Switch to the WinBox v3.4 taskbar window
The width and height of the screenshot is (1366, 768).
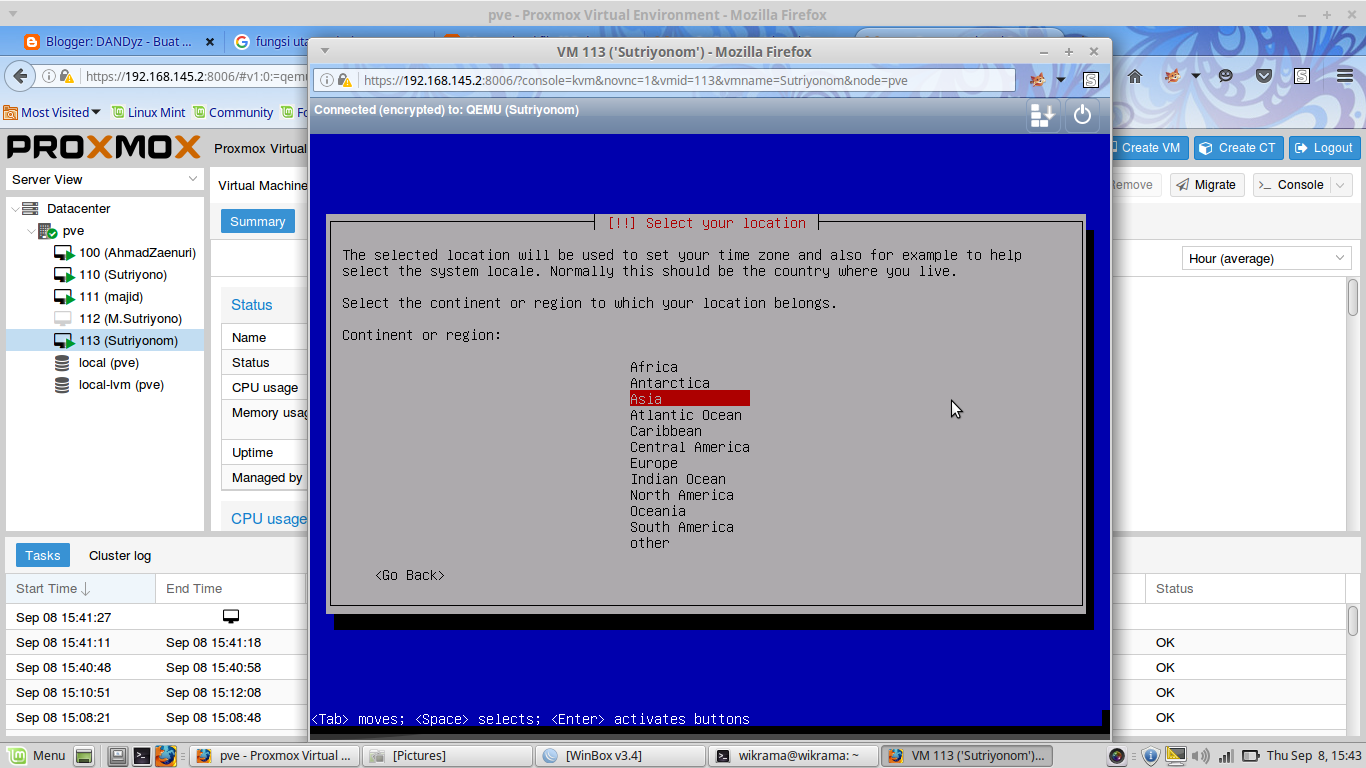click(620, 756)
